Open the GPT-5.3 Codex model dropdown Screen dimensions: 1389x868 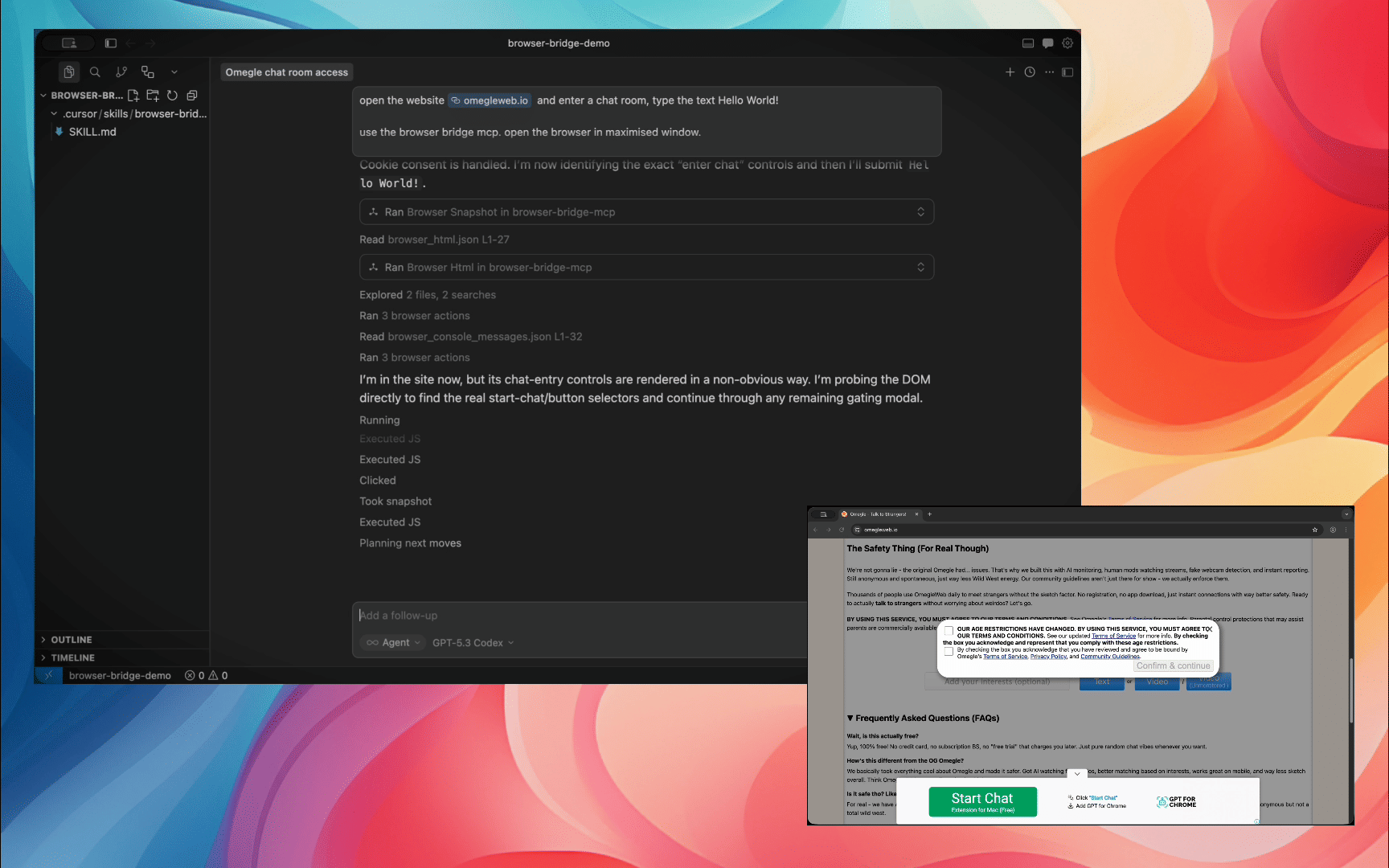coord(473,643)
